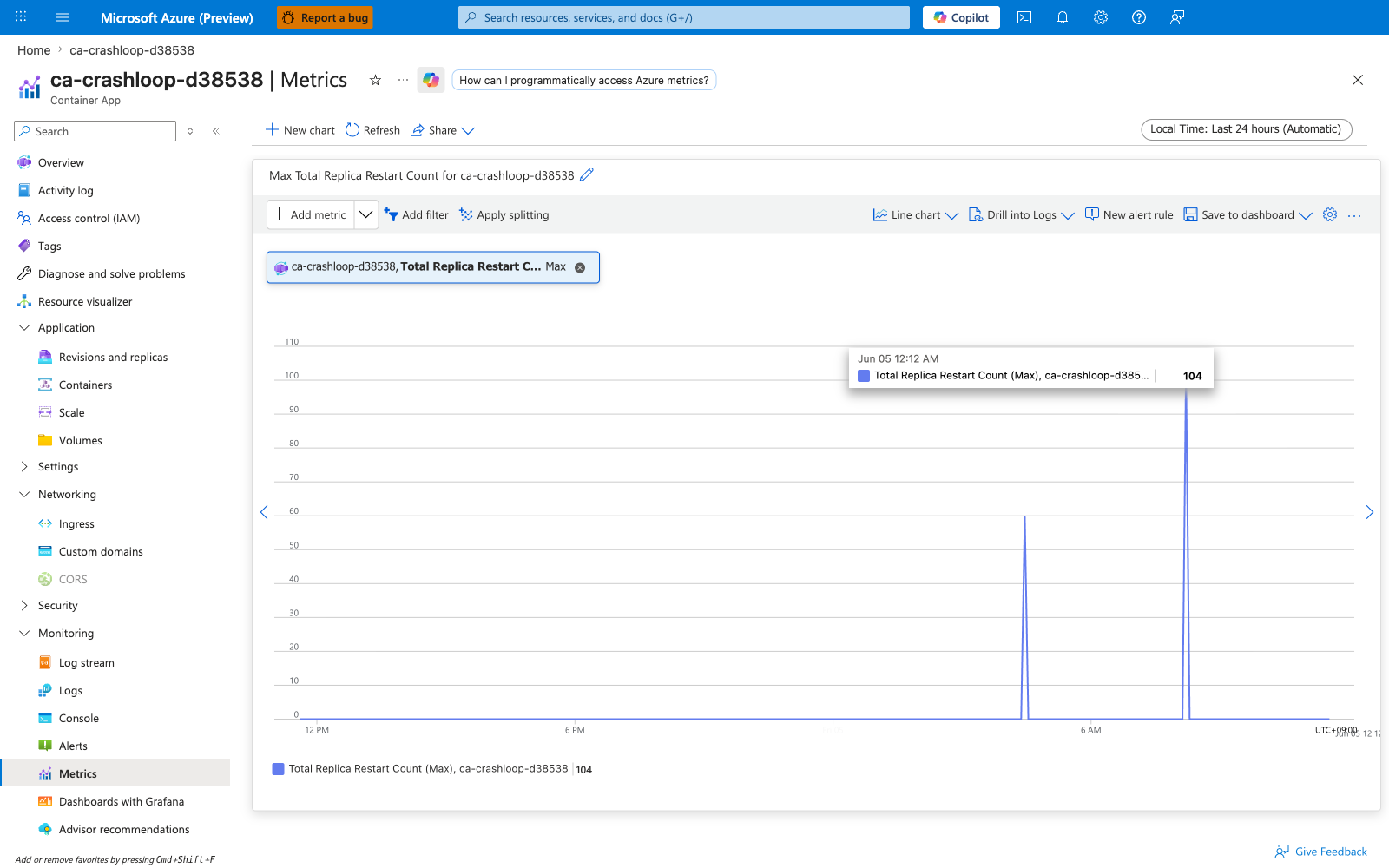Open the help question mark icon
This screenshot has width=1389, height=868.
(x=1139, y=17)
